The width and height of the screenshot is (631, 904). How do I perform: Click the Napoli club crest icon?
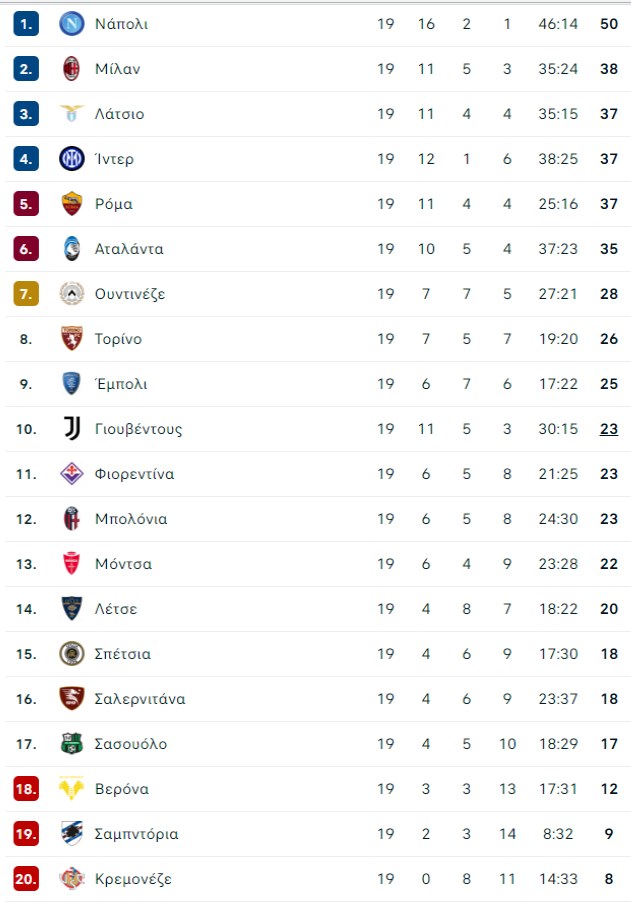(x=72, y=24)
